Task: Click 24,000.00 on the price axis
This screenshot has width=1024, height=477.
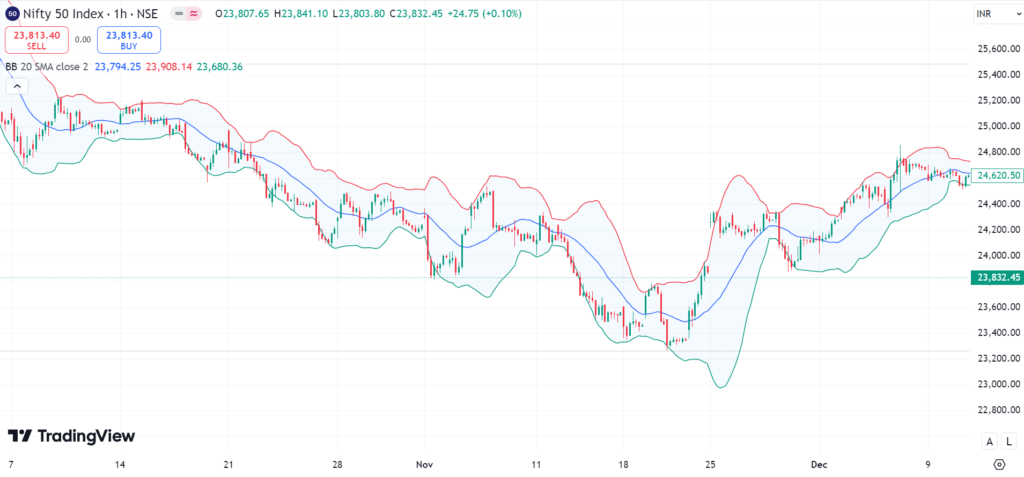Action: point(999,255)
